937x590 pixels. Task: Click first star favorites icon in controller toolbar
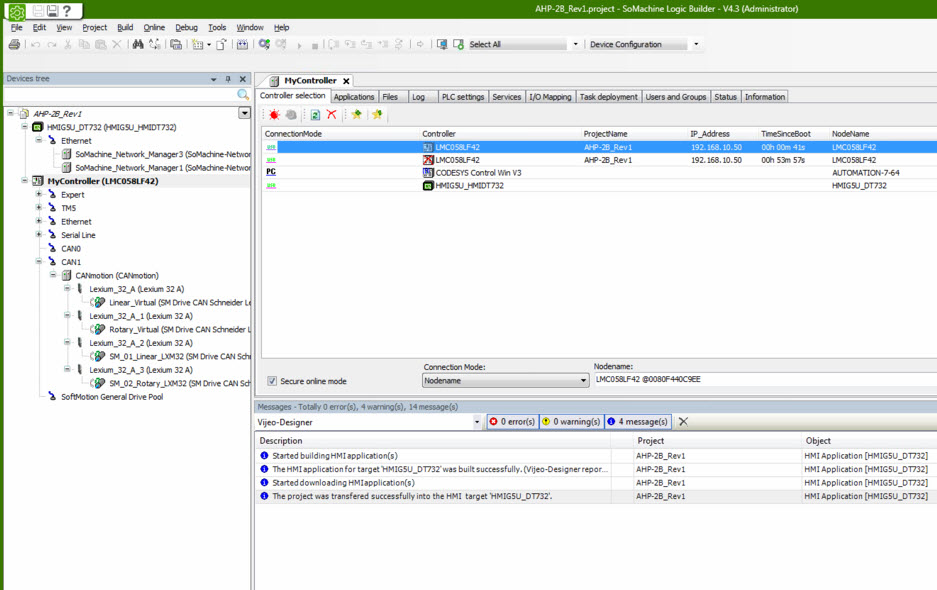click(357, 114)
